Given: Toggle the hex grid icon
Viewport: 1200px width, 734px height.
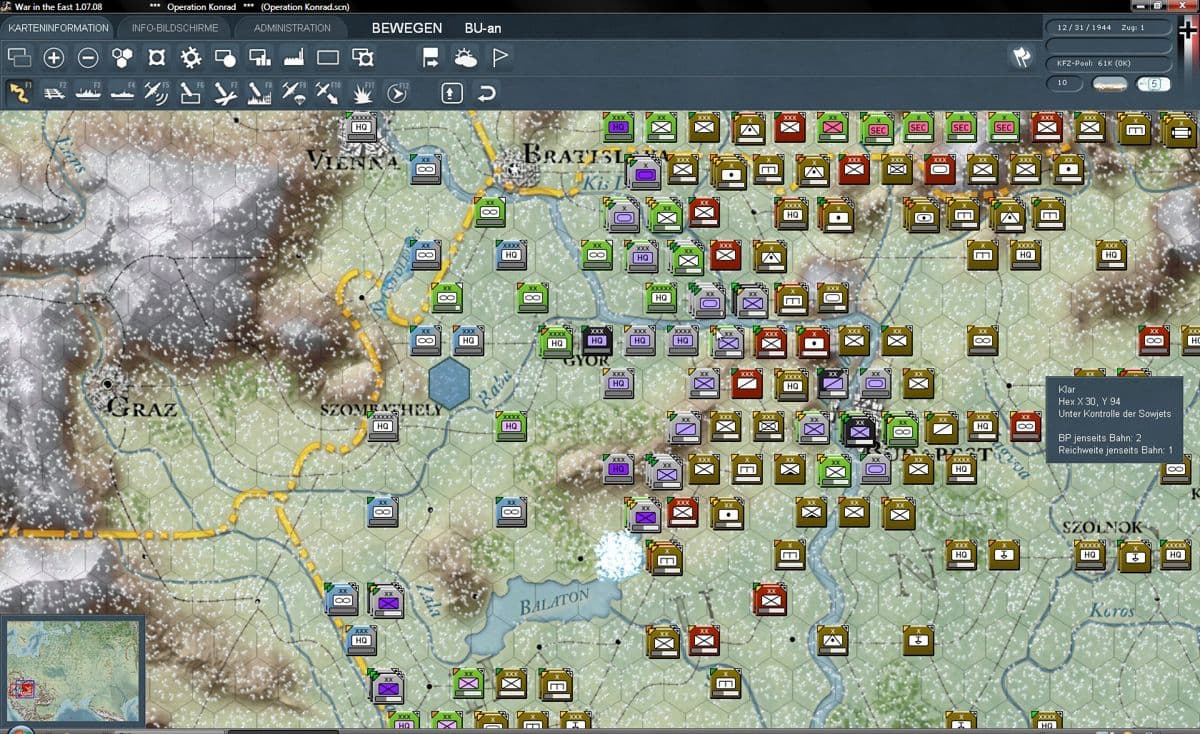Looking at the screenshot, I should 122,59.
